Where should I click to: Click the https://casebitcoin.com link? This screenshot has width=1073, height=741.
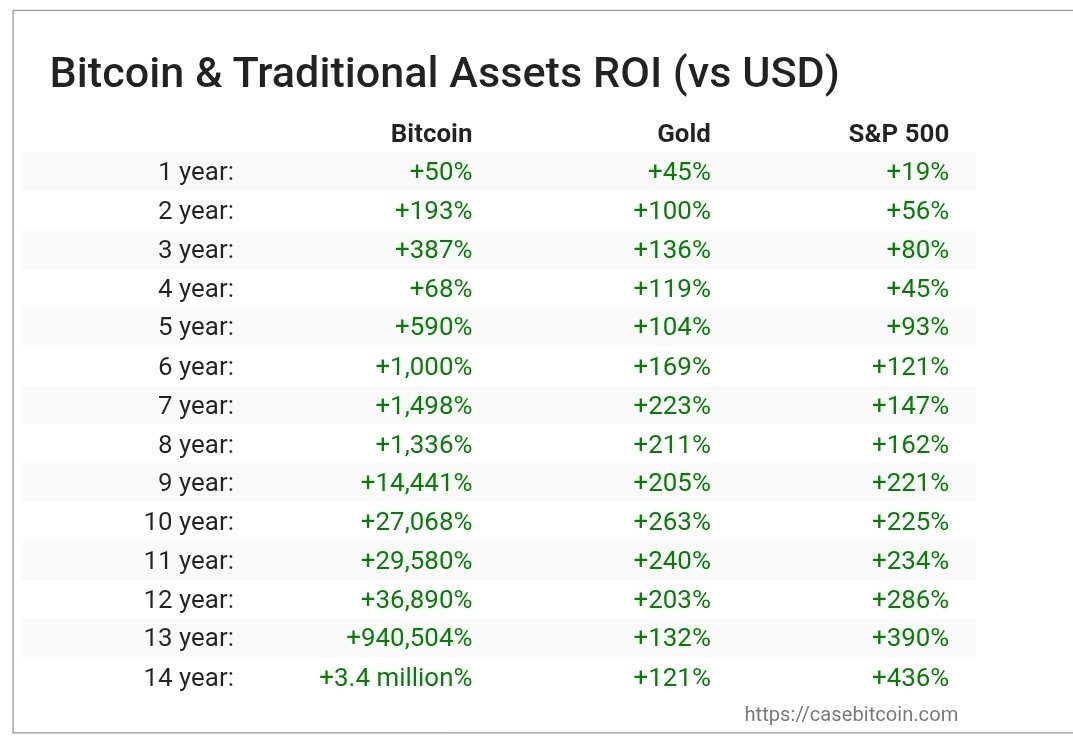[x=851, y=714]
